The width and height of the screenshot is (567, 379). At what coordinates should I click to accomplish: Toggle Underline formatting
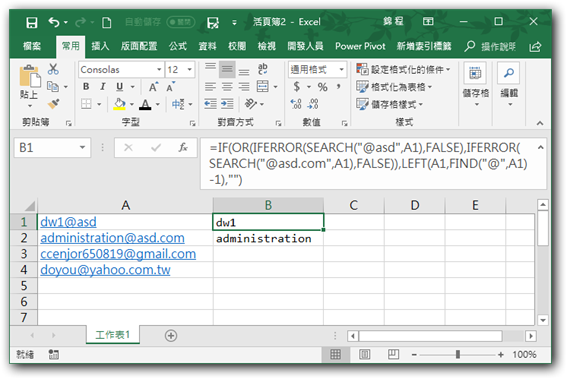120,87
